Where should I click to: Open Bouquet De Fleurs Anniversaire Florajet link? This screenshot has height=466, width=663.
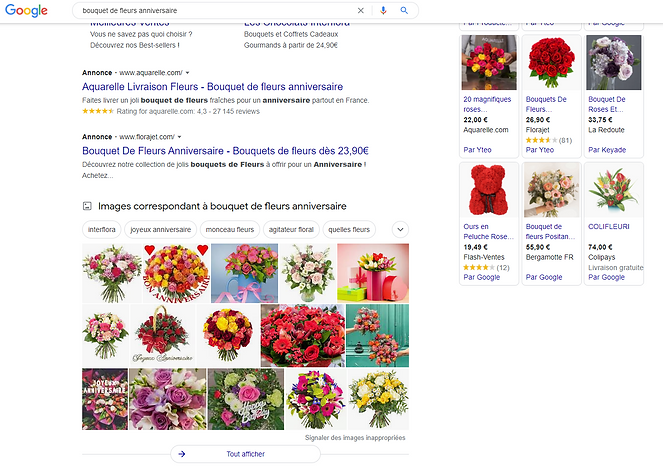pos(225,151)
